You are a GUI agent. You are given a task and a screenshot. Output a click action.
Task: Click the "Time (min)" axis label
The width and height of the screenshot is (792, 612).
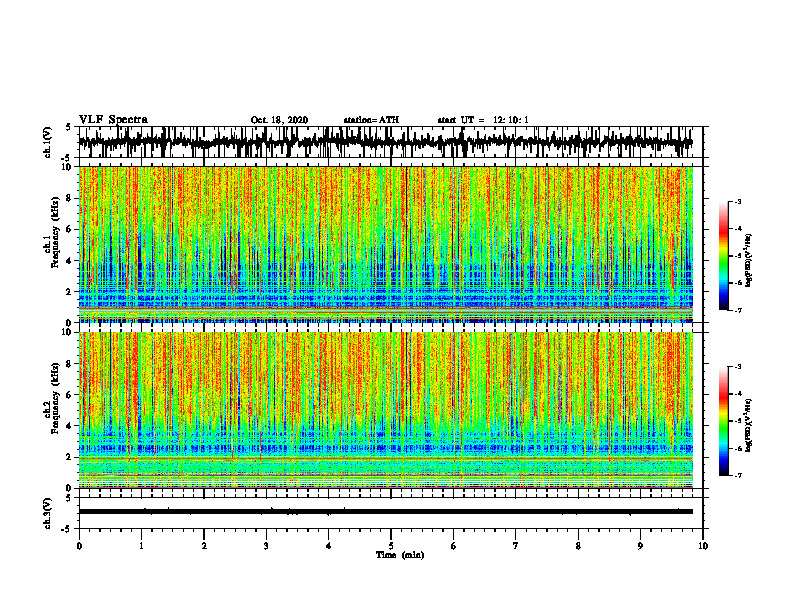pos(400,555)
